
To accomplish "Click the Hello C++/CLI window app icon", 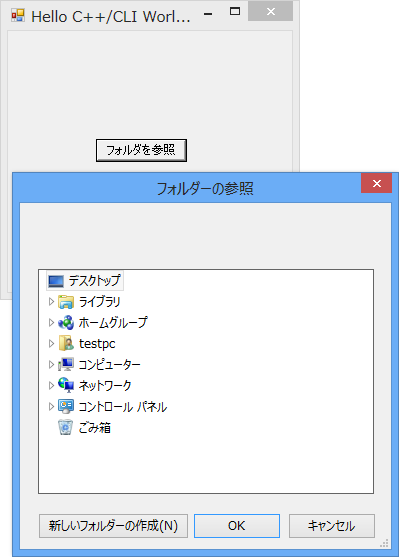I will click(18, 16).
